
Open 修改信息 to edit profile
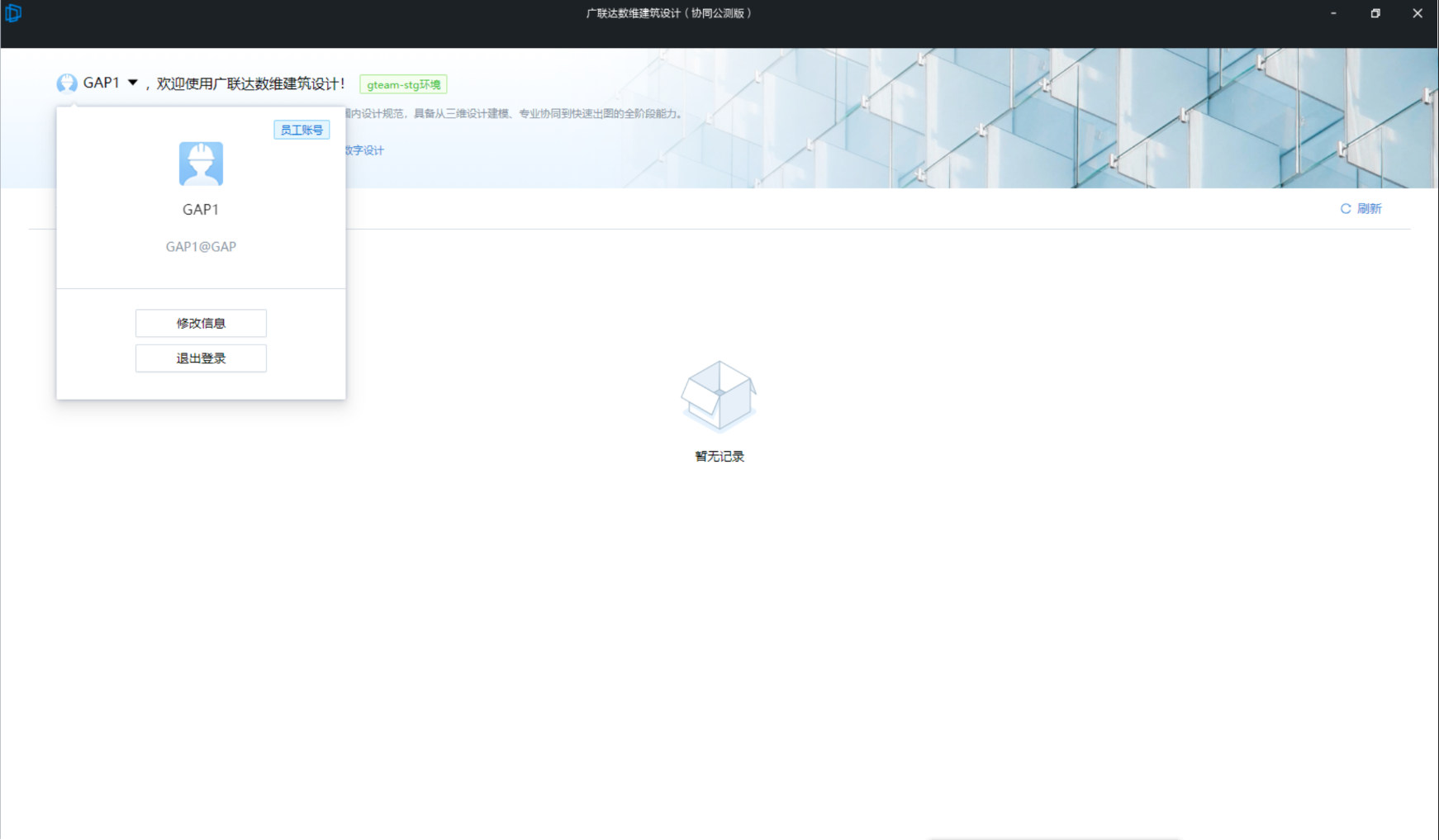(201, 323)
